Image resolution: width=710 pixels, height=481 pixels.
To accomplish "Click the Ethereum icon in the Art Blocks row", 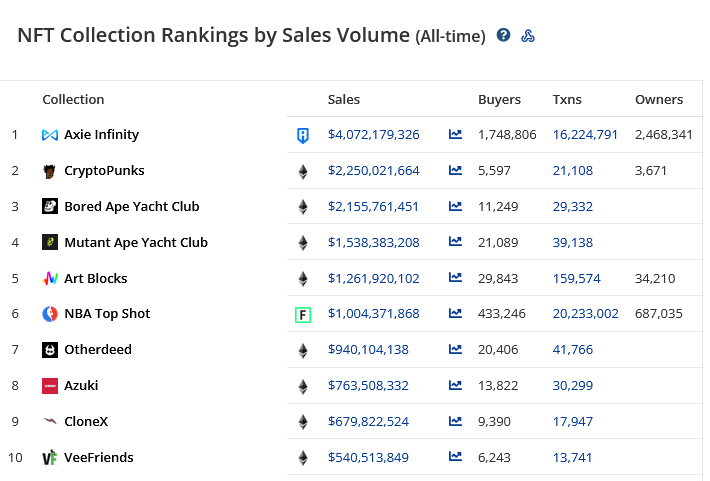I will [x=303, y=279].
